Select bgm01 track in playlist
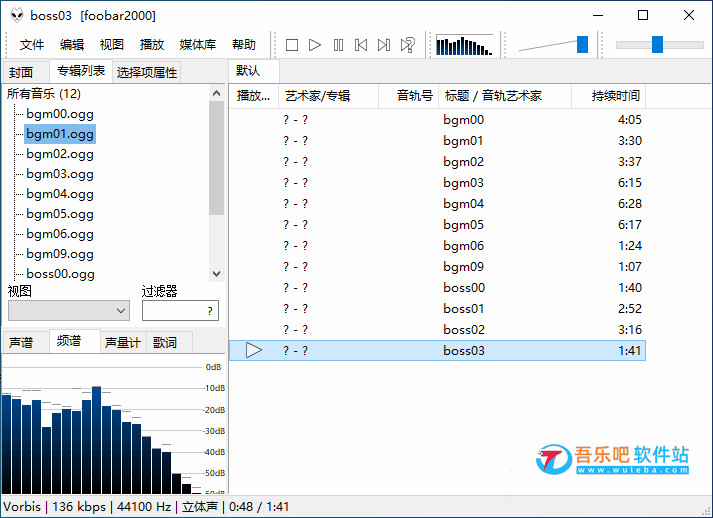The height and width of the screenshot is (518, 713). (437, 141)
